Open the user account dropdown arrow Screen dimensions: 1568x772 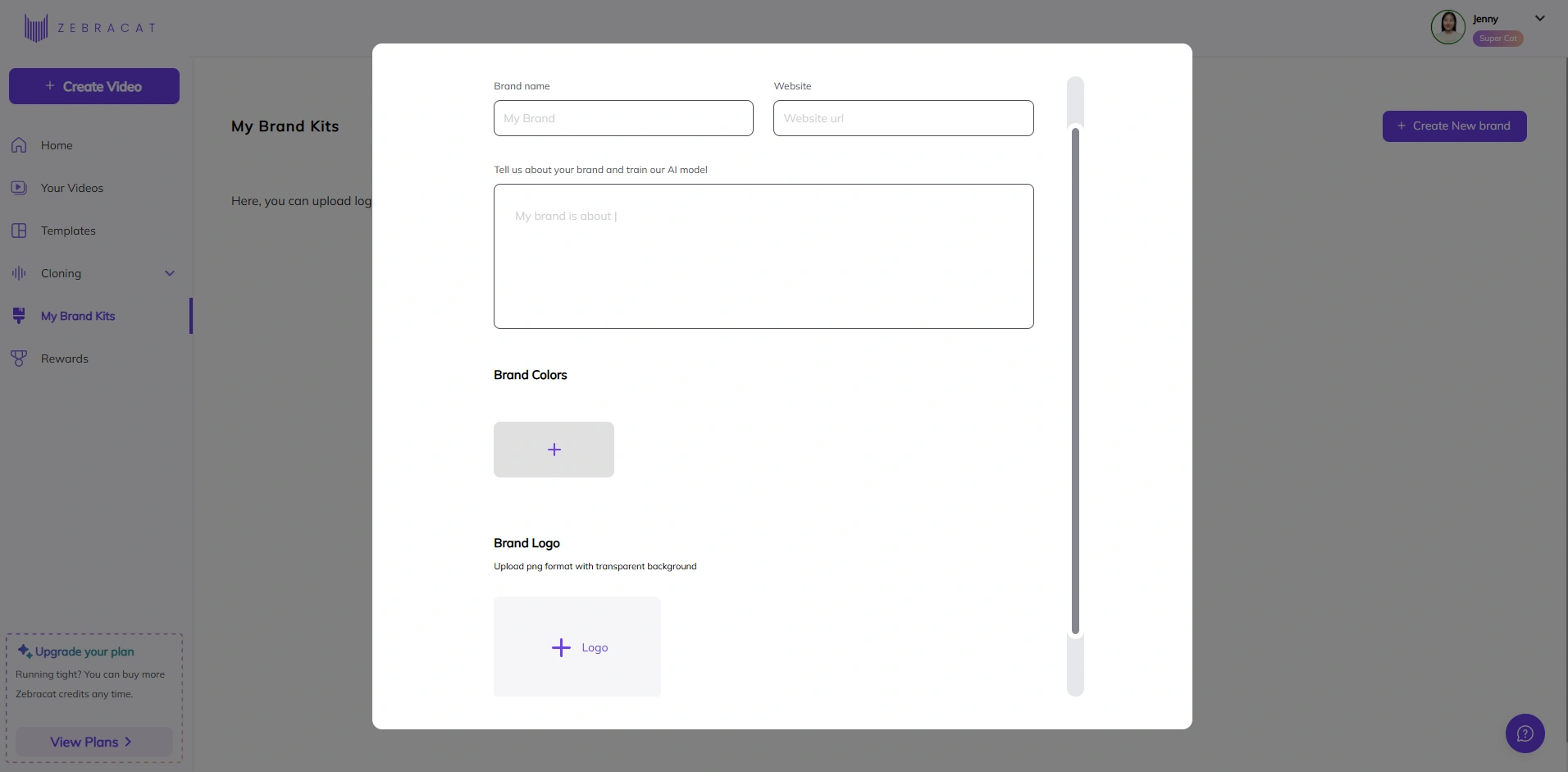[1540, 18]
